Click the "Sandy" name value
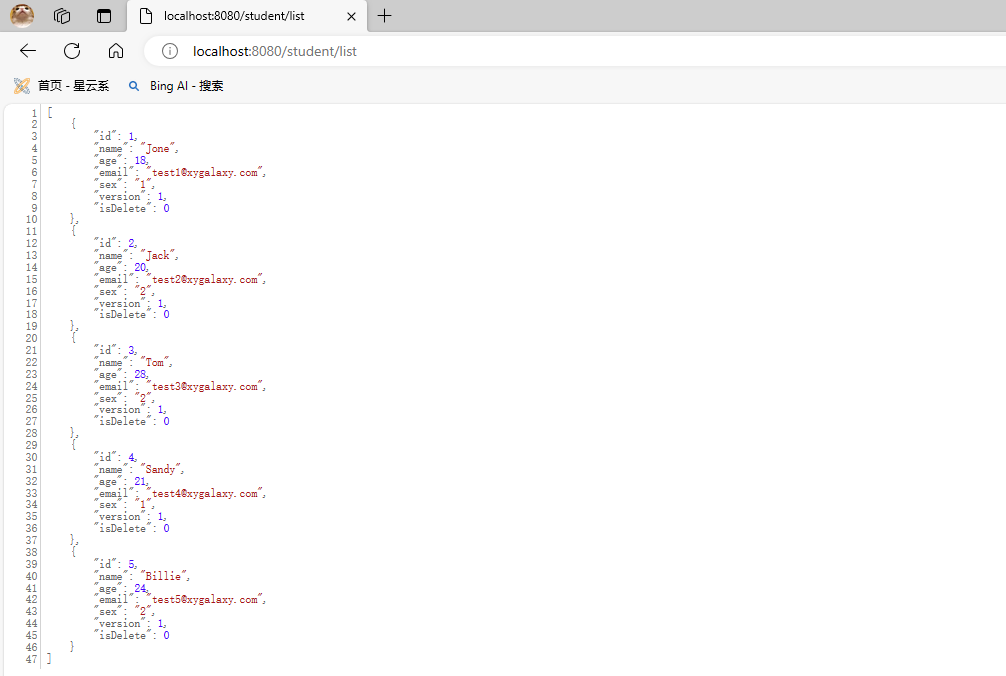The height and width of the screenshot is (676, 1006). (162, 470)
